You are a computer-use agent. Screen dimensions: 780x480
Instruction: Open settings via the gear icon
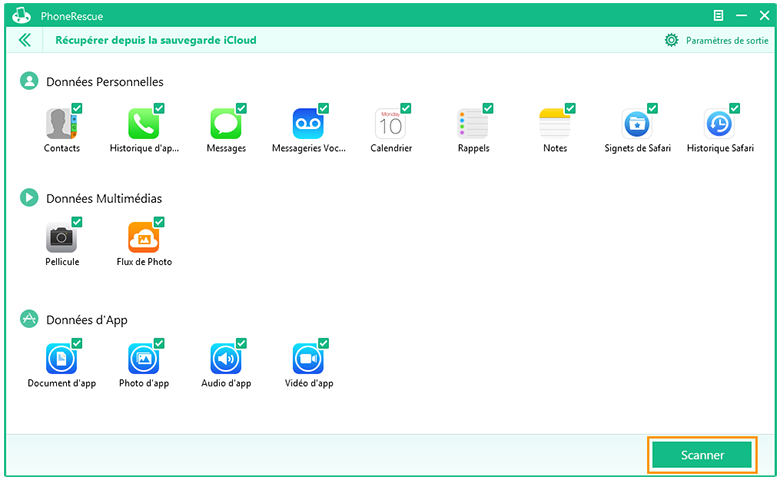coord(672,40)
